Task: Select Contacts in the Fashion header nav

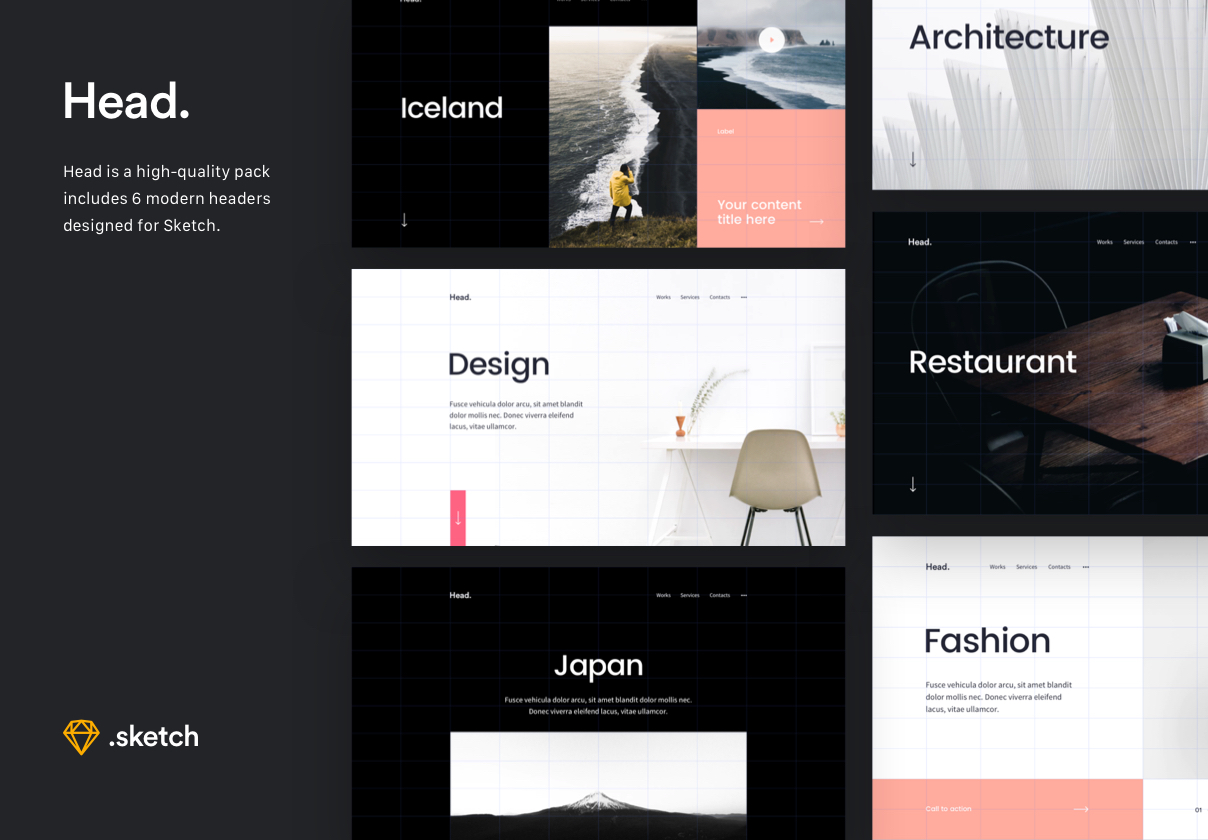Action: pos(1060,567)
